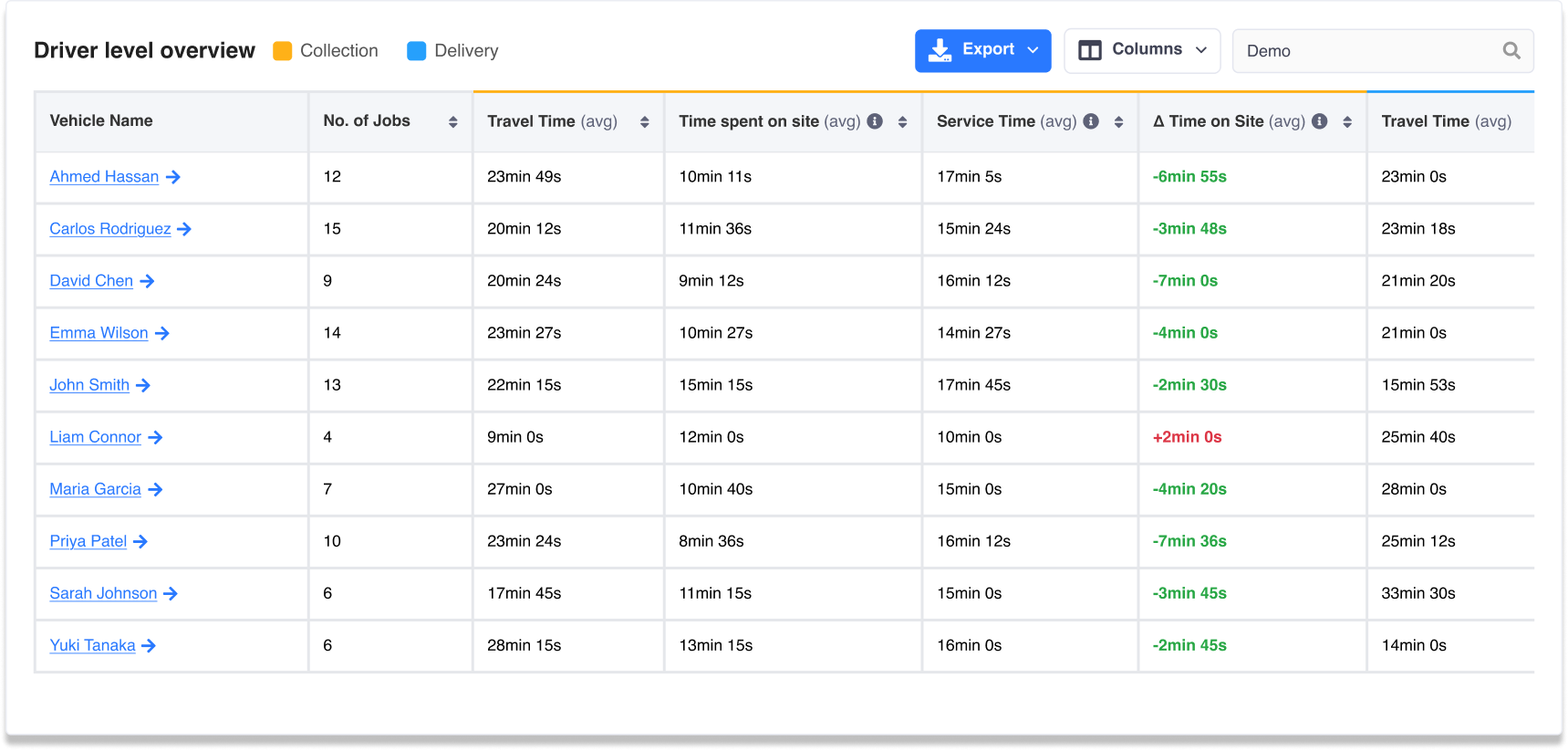Click the red +2min 0s value
Image resolution: width=1568 pixels, height=751 pixels.
coord(1187,437)
